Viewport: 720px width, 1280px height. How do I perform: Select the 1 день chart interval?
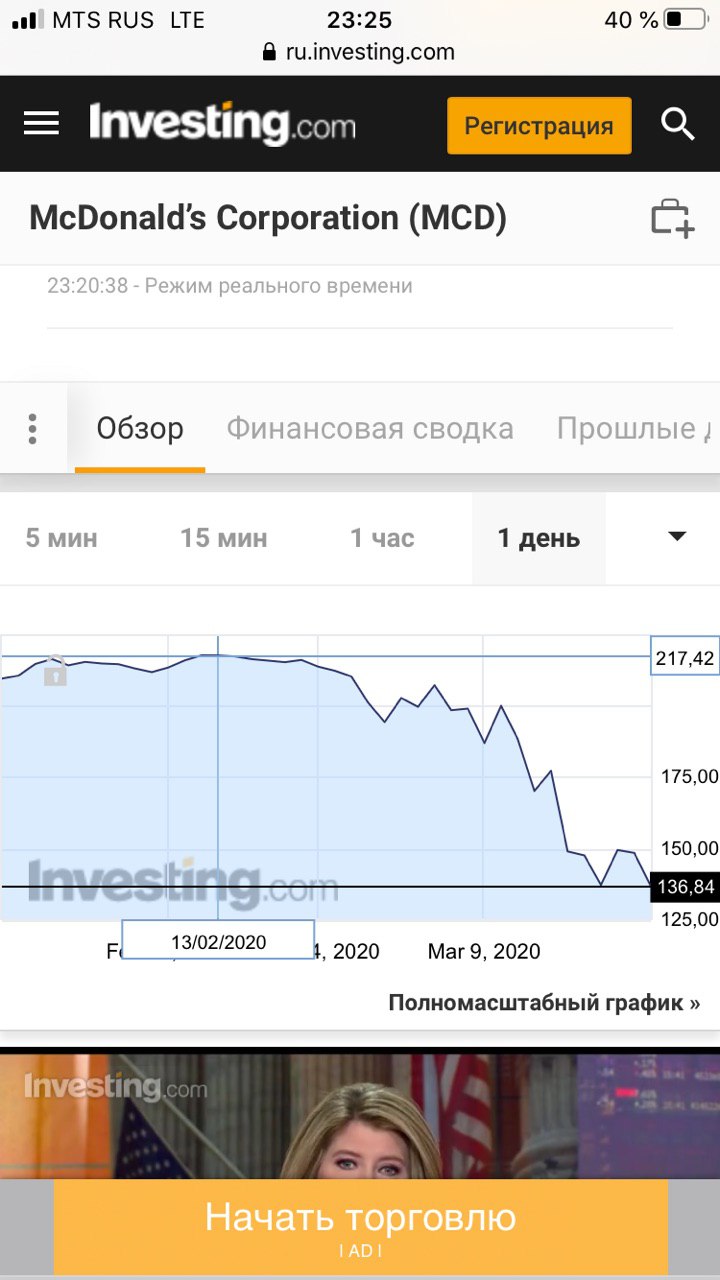pyautogui.click(x=539, y=538)
